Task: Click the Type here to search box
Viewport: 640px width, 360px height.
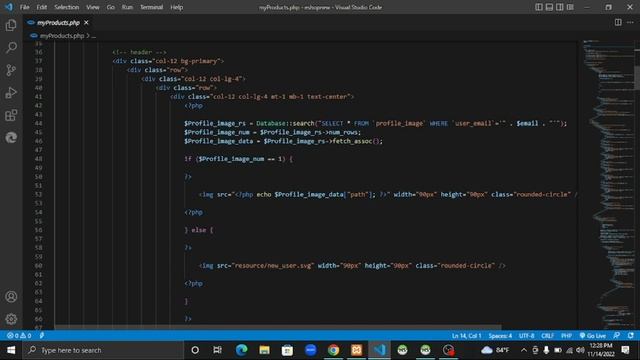Action: point(103,350)
